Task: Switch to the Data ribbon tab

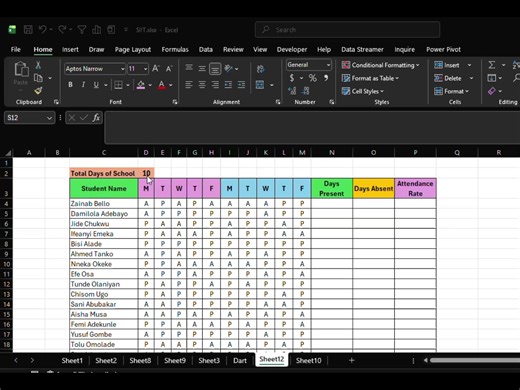Action: pos(206,49)
